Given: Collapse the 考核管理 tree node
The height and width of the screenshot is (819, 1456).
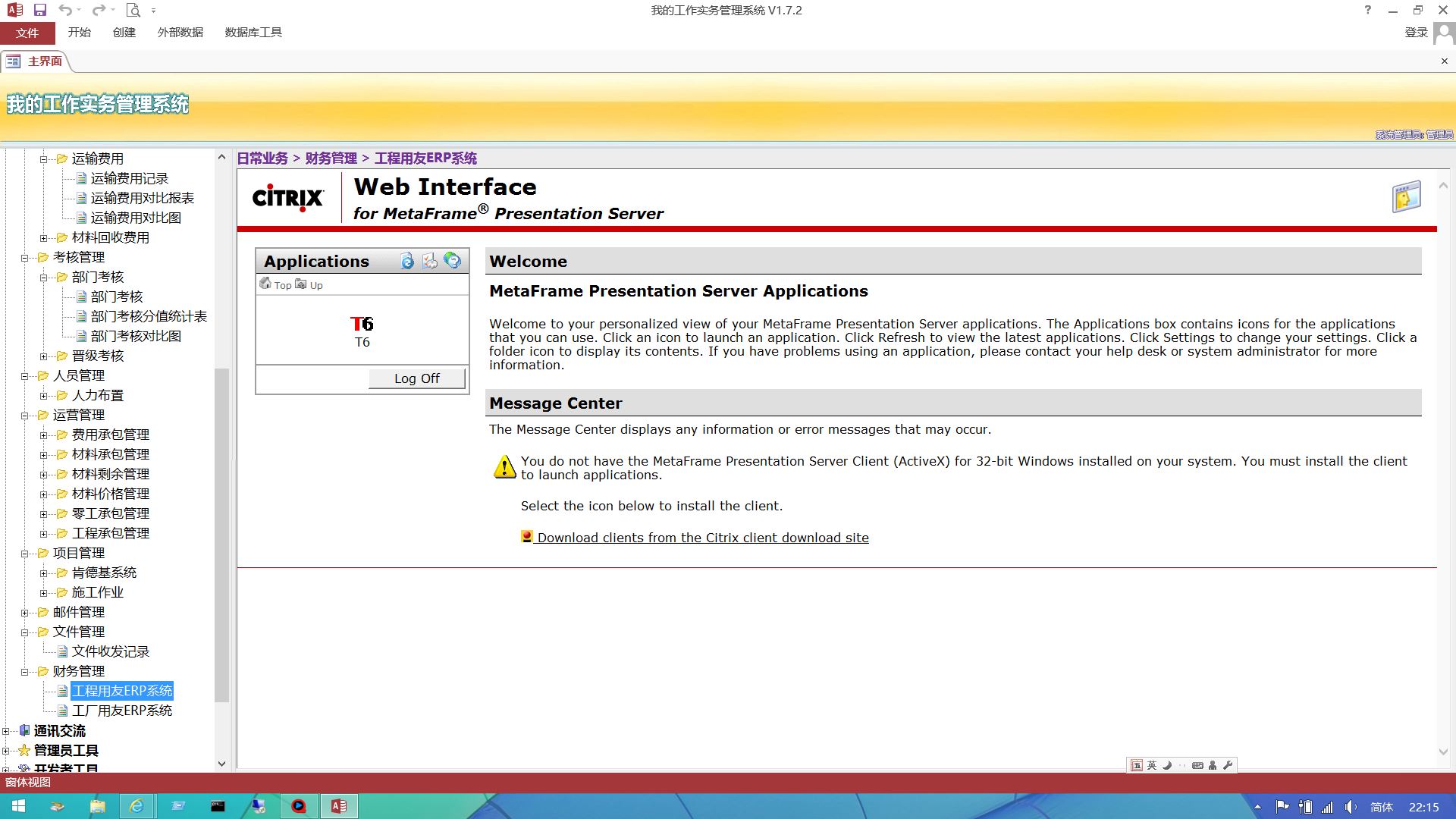Looking at the screenshot, I should tap(24, 258).
